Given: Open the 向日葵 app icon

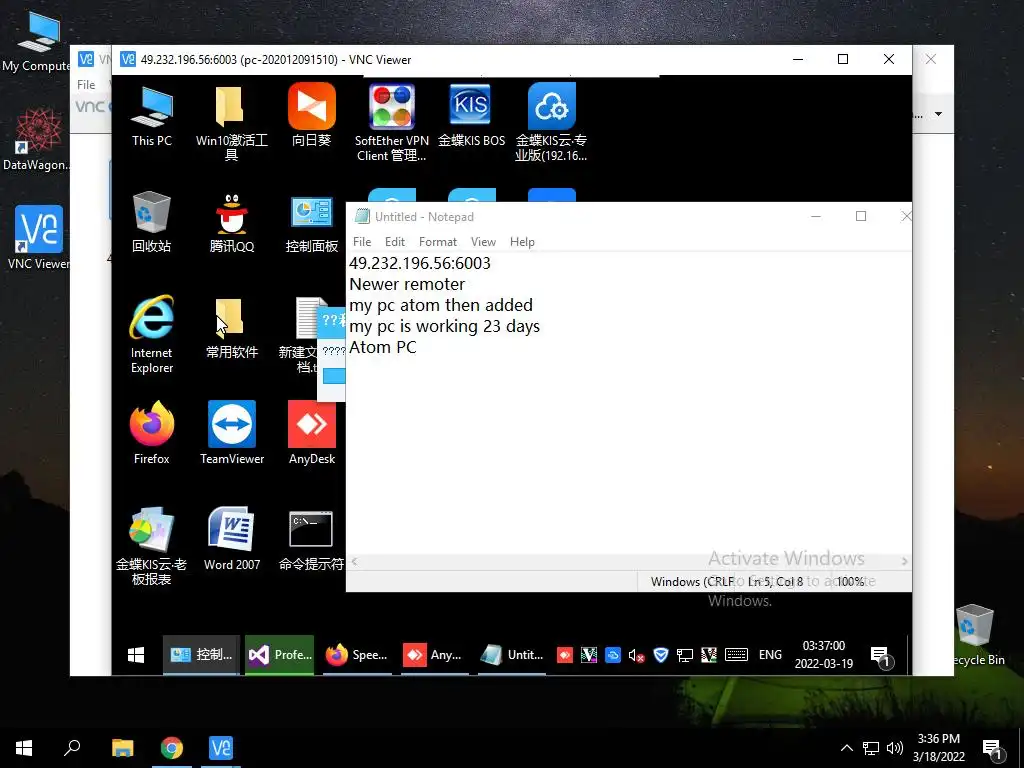Looking at the screenshot, I should click(x=312, y=116).
